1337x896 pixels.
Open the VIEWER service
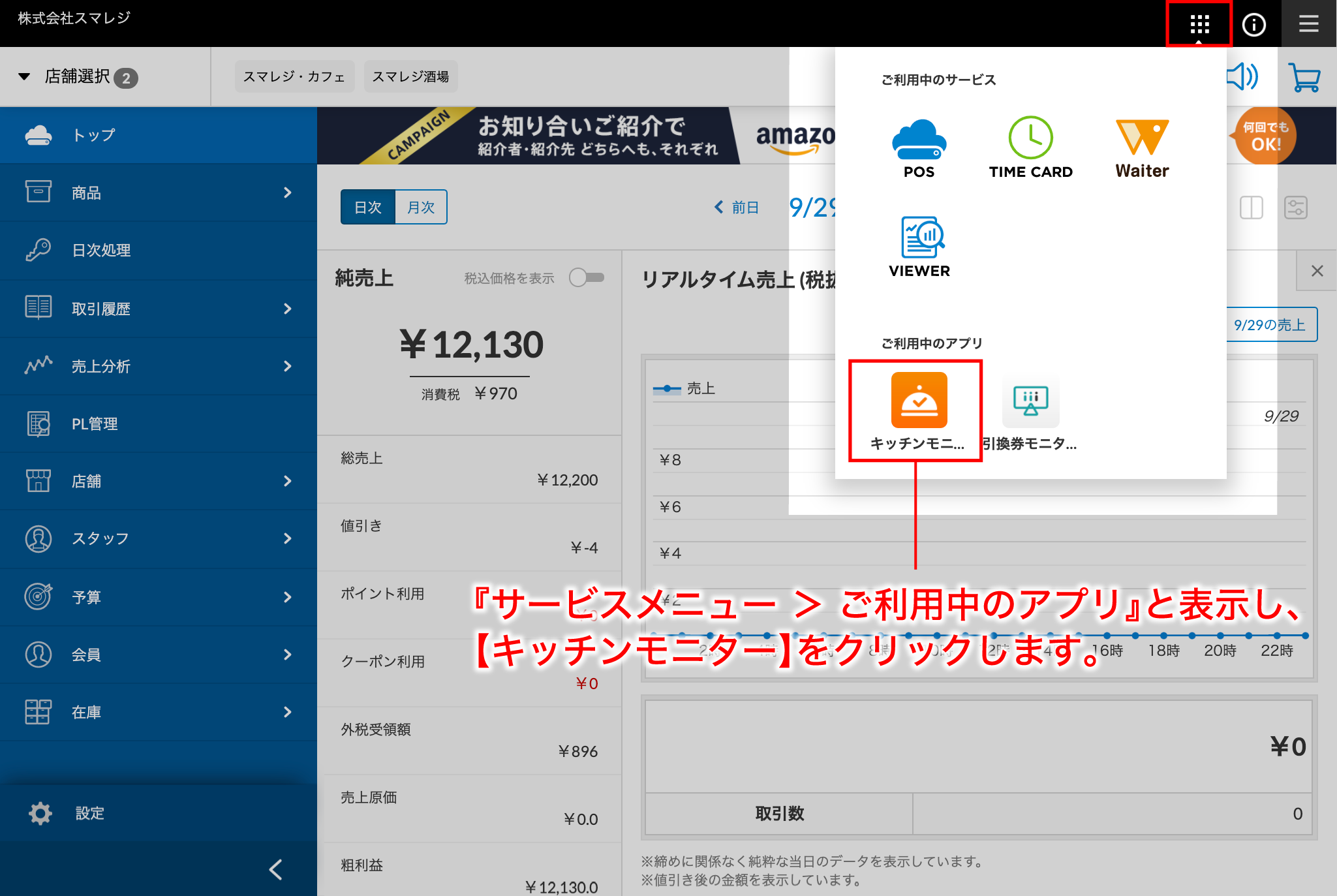[919, 247]
